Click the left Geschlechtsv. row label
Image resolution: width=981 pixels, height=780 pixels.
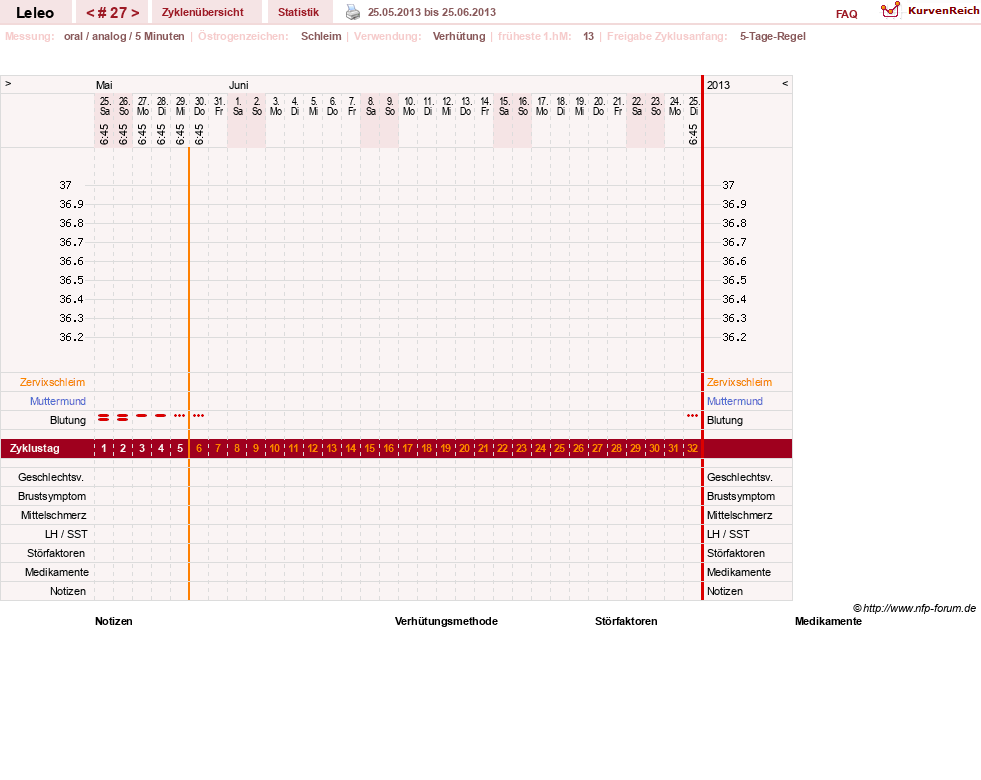(x=51, y=477)
